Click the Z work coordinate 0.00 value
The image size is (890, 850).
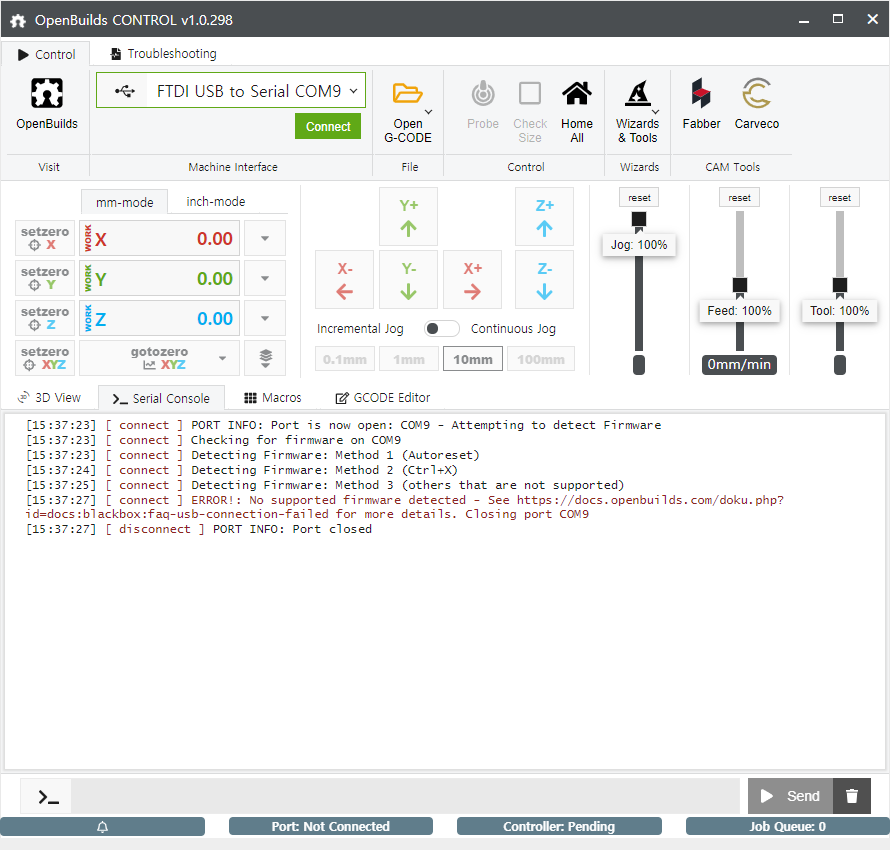(x=215, y=319)
